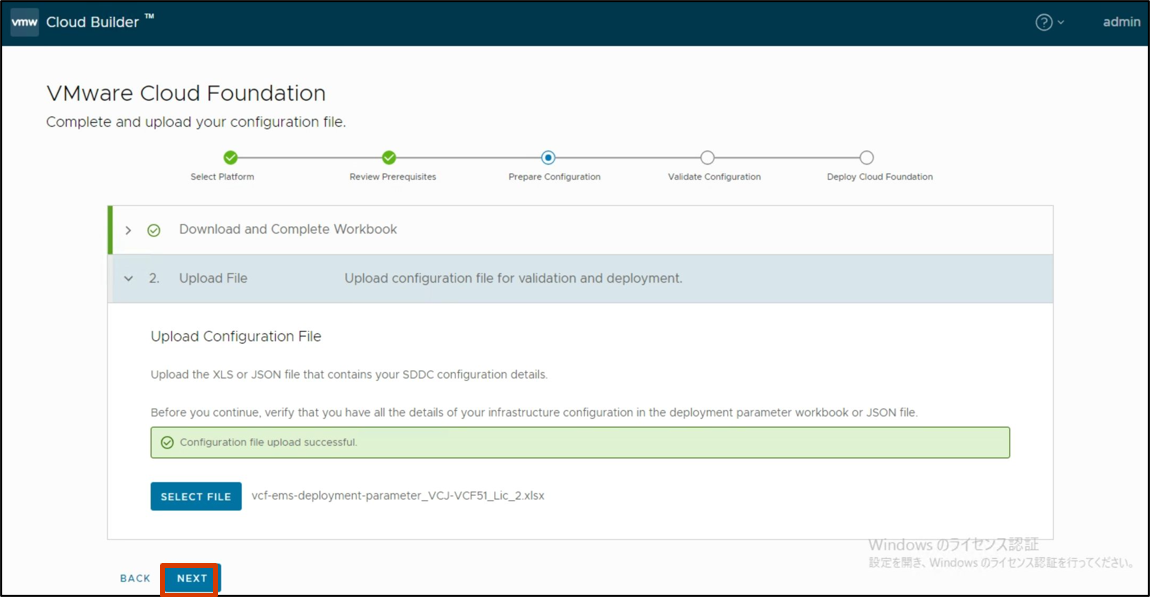This screenshot has height=597, width=1150.
Task: Click 'Upload the XLS or JSON file' instruction
Action: 349,375
